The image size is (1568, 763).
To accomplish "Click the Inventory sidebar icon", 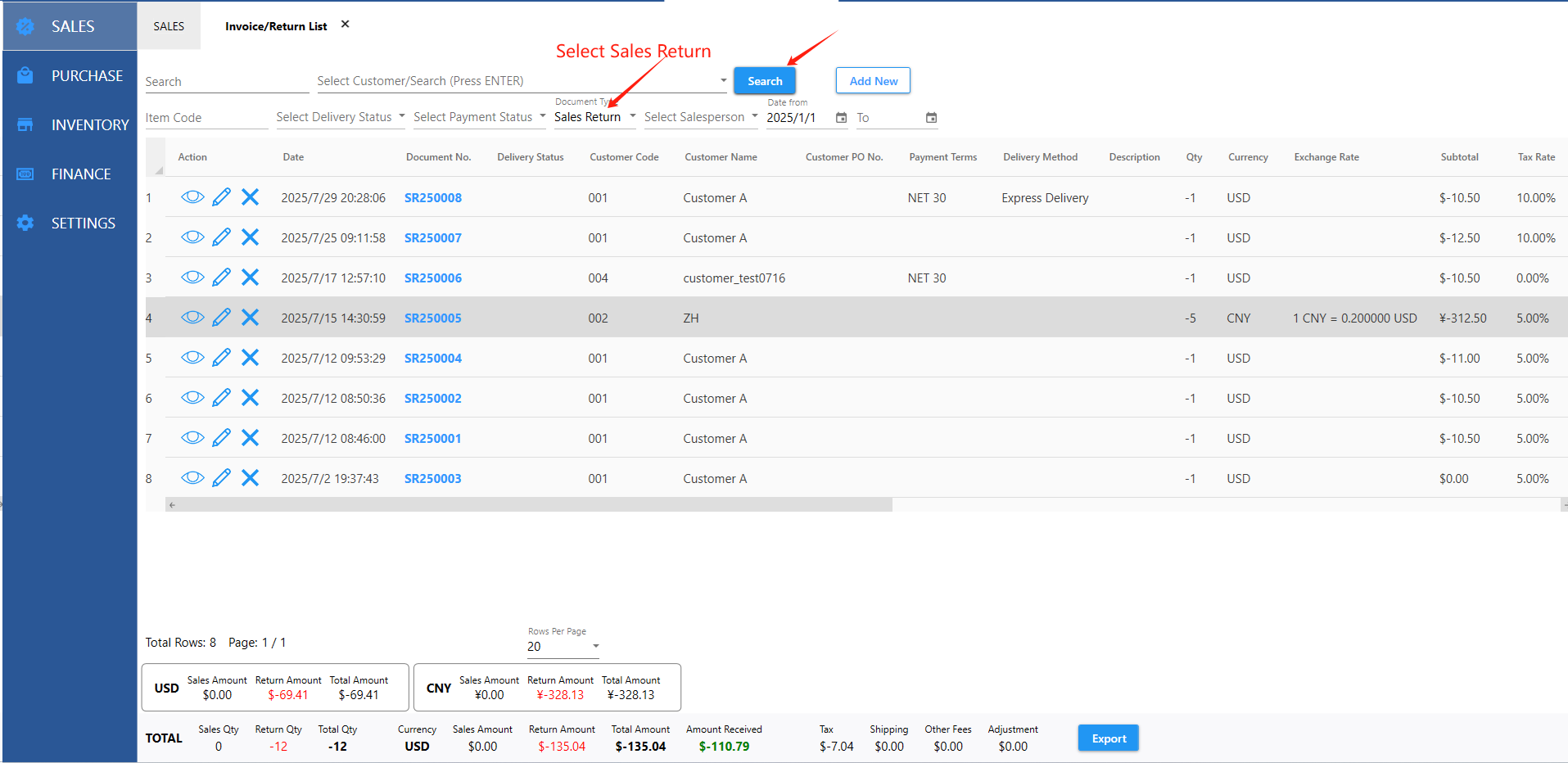I will tap(25, 124).
